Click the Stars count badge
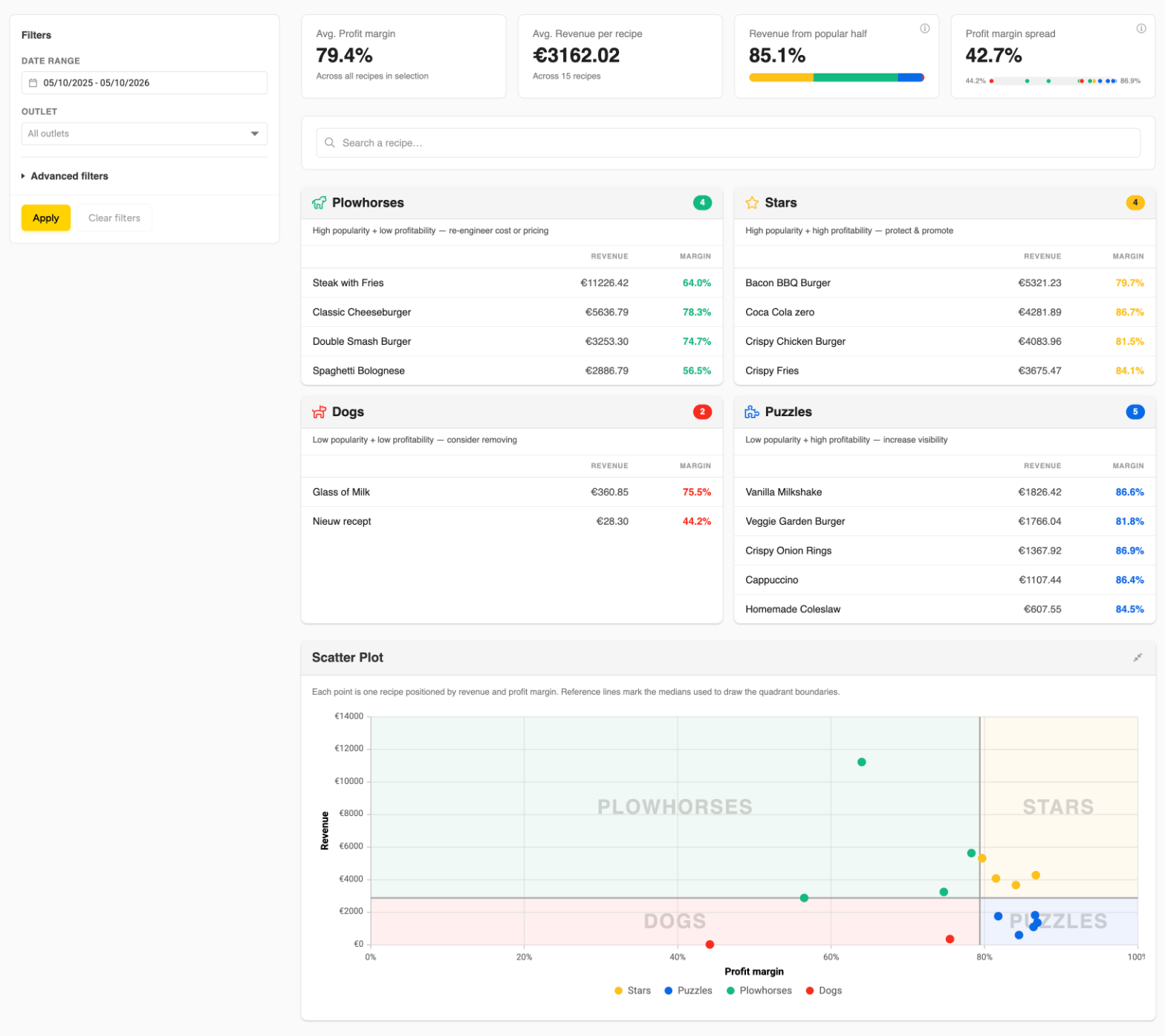The height and width of the screenshot is (1036, 1165). [x=1135, y=203]
